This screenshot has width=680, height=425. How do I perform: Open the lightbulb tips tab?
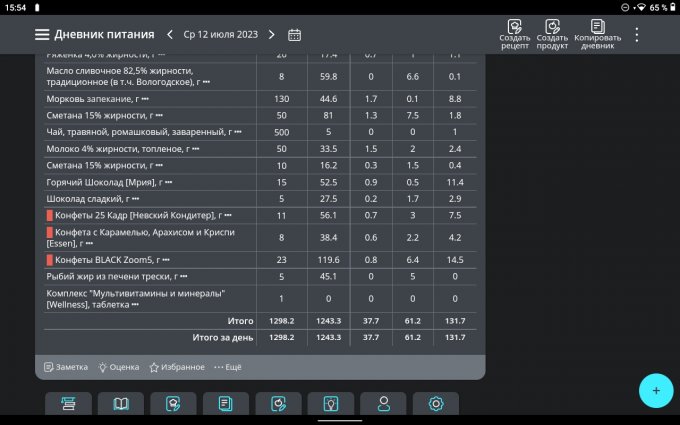[x=330, y=404]
